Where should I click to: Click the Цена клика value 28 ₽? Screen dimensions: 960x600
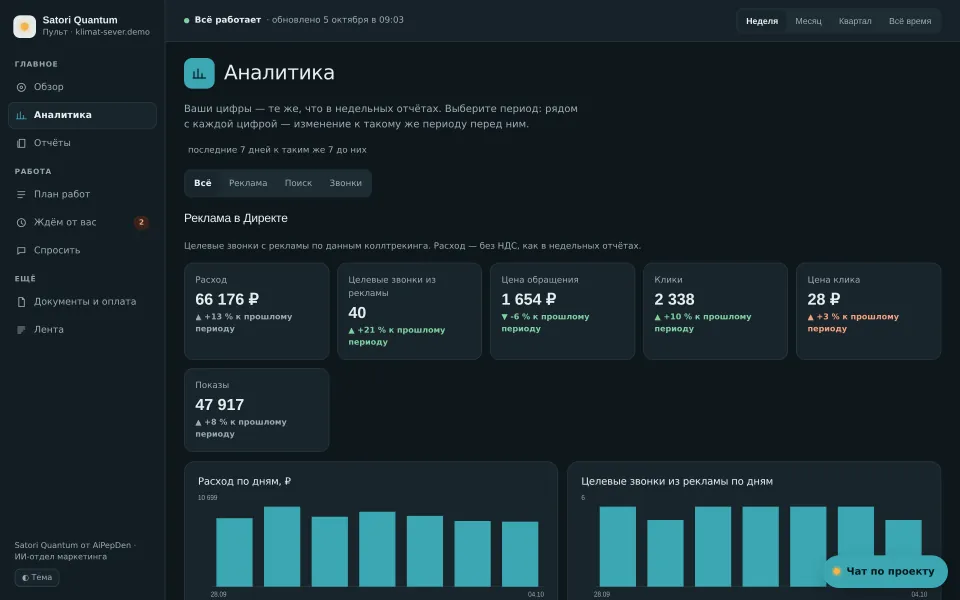(x=823, y=299)
